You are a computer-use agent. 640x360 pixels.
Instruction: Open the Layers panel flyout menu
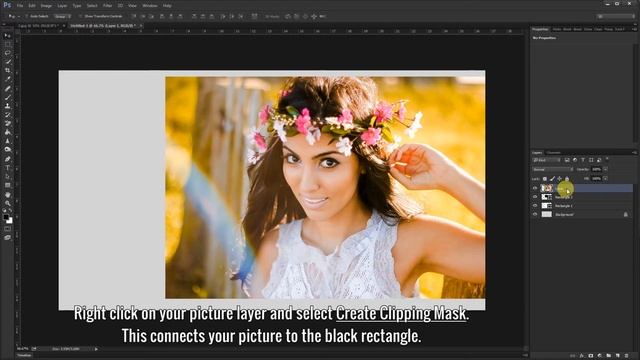coord(634,153)
